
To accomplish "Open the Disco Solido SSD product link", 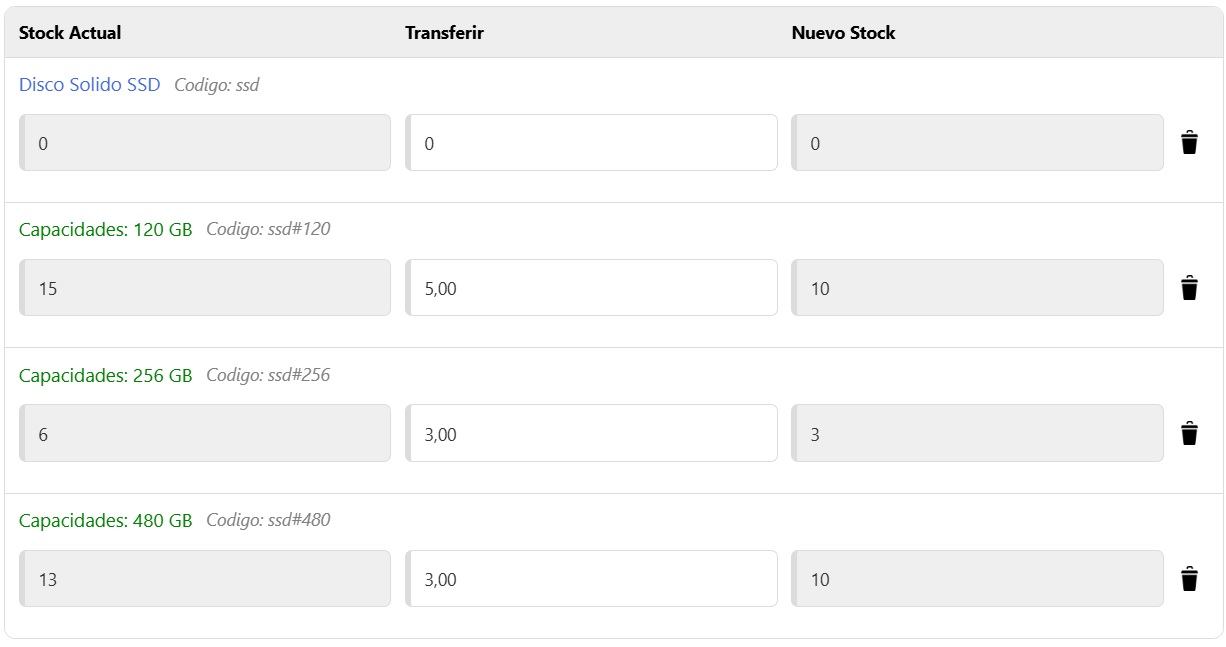I will pyautogui.click(x=89, y=85).
